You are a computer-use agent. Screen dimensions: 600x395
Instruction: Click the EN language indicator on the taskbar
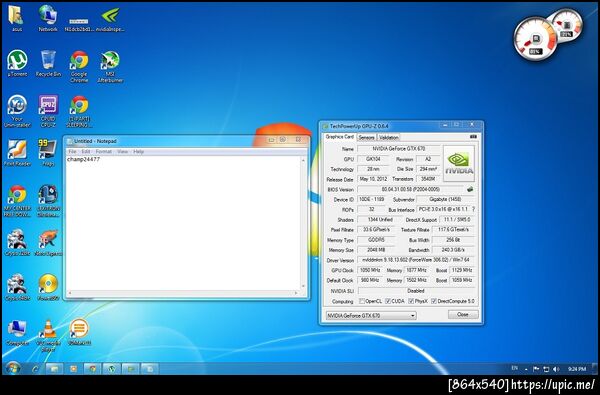(515, 368)
